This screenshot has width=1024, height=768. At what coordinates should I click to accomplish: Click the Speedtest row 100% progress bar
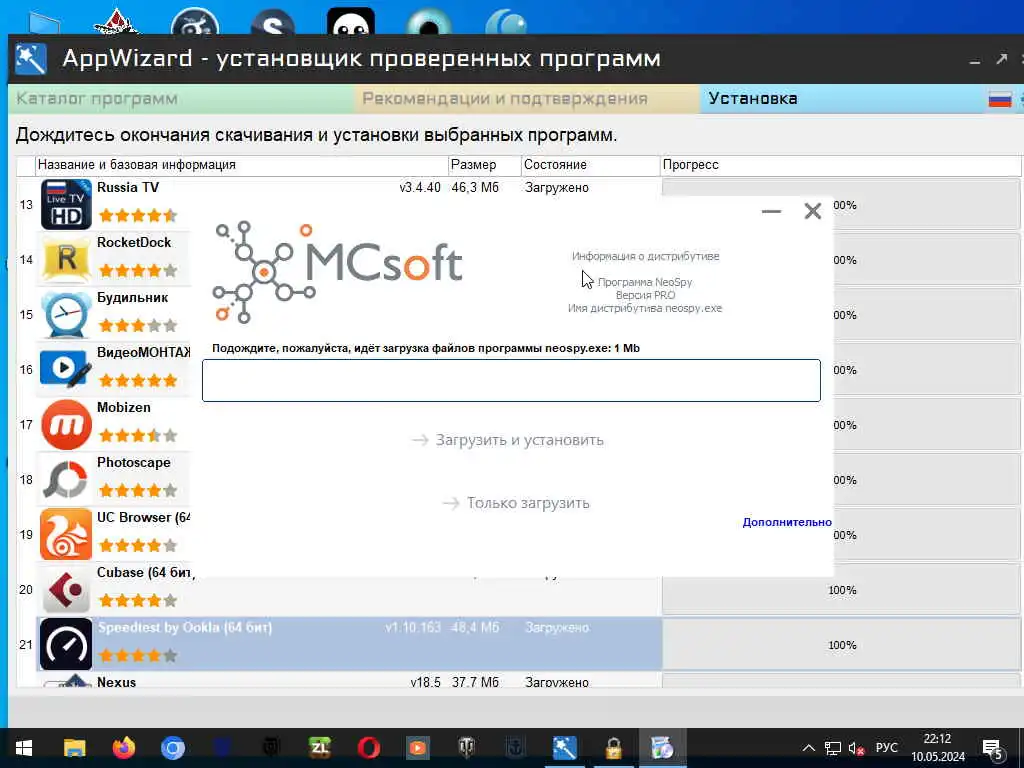click(841, 645)
